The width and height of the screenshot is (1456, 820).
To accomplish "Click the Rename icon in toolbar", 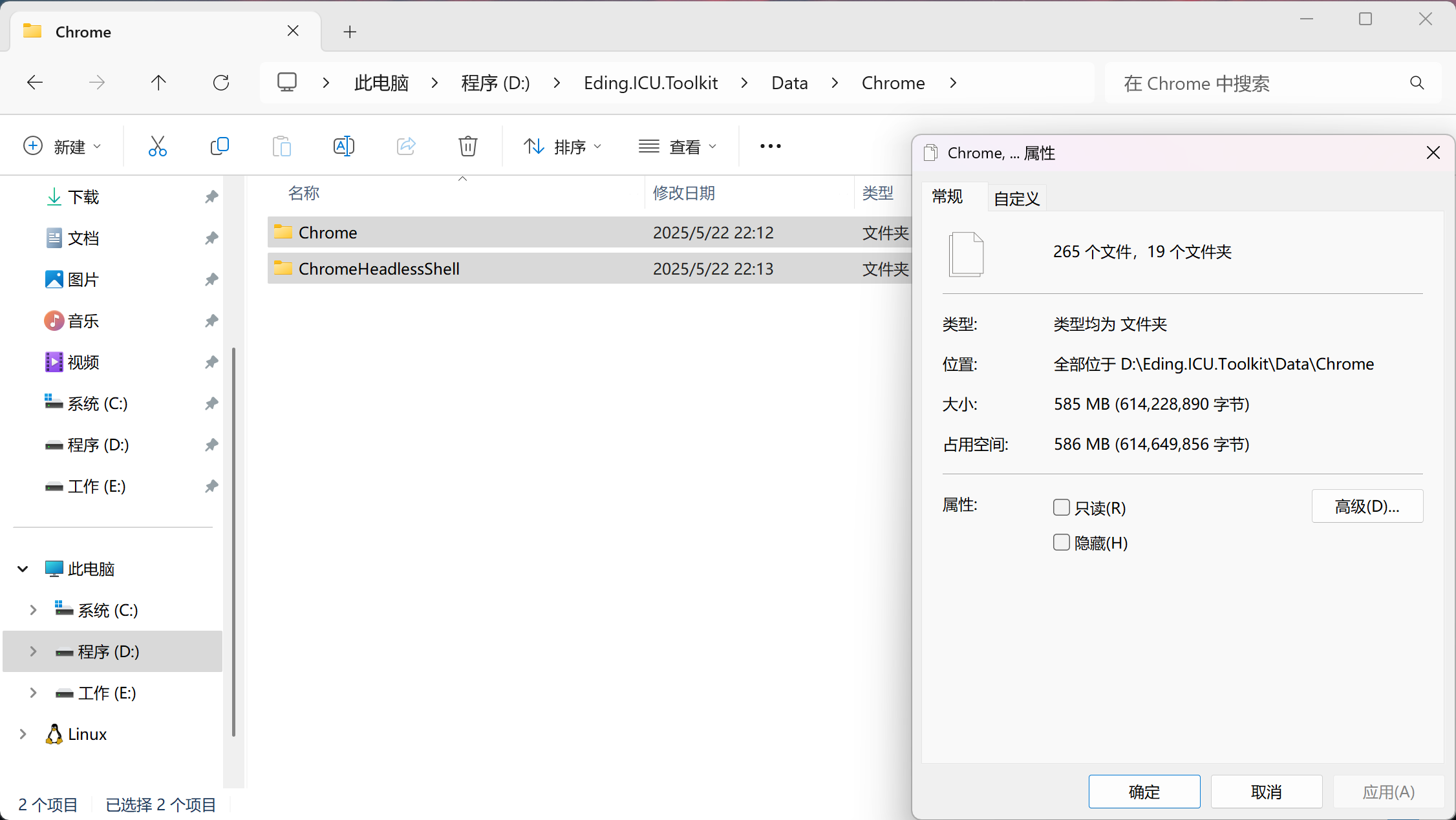I will [x=344, y=147].
